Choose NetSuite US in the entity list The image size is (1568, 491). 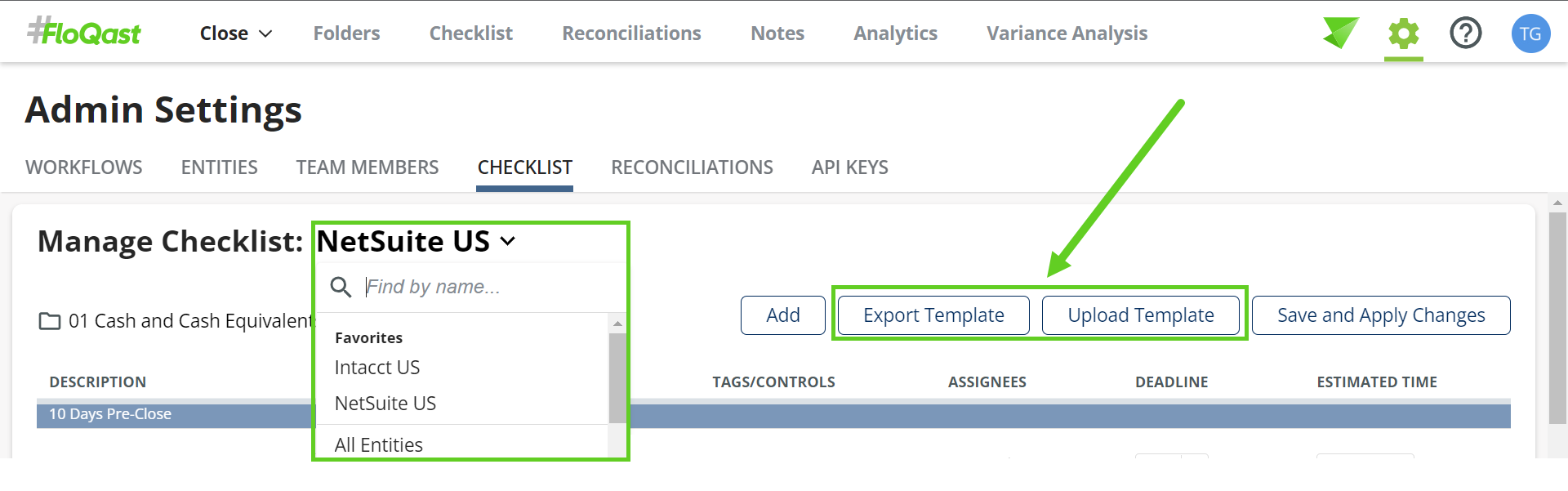pos(385,404)
